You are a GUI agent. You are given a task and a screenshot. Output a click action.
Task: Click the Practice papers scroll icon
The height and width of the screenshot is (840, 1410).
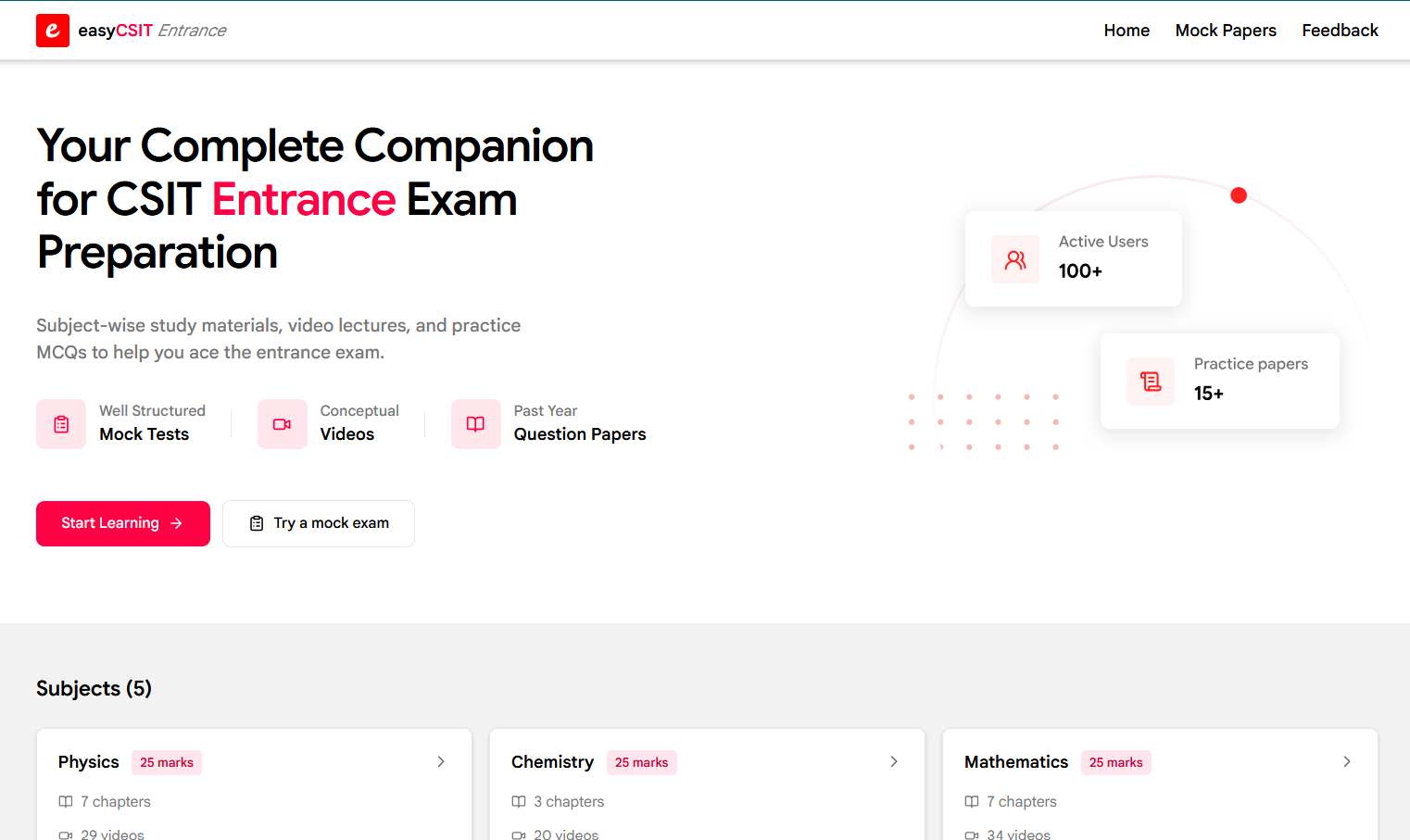[x=1151, y=382]
